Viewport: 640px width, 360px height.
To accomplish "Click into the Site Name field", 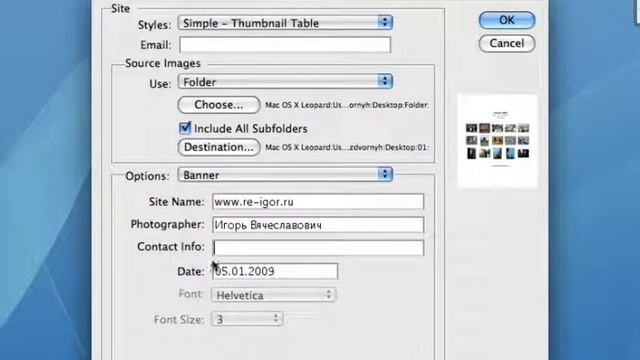I will [x=318, y=202].
